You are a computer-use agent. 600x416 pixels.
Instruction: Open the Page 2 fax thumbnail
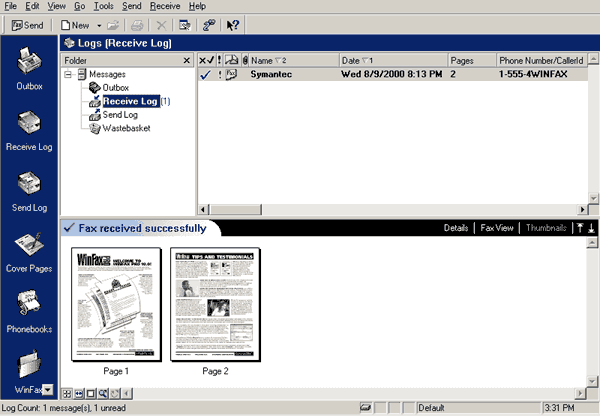215,304
